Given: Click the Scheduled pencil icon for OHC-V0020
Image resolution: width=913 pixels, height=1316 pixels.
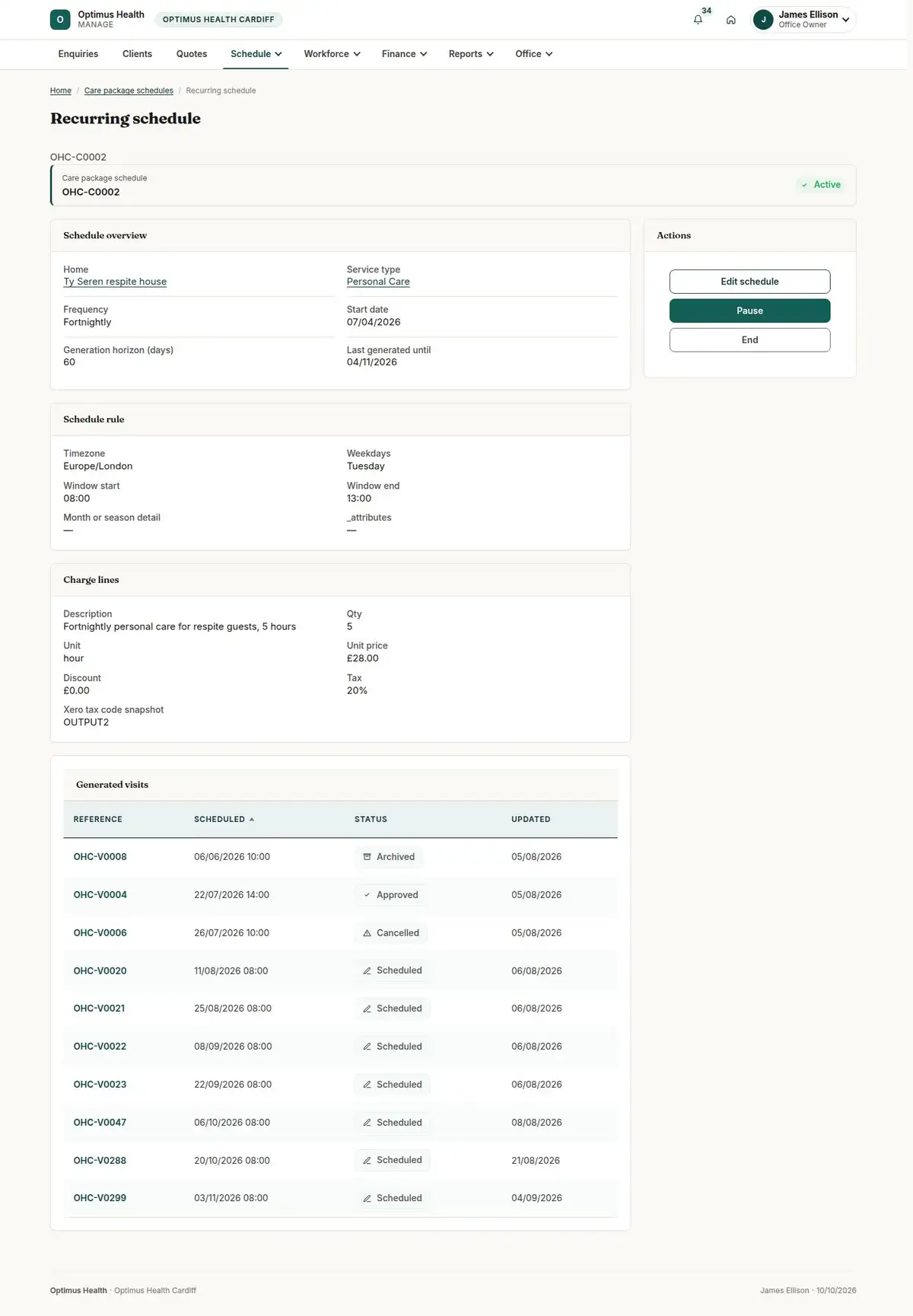Looking at the screenshot, I should click(x=367, y=971).
